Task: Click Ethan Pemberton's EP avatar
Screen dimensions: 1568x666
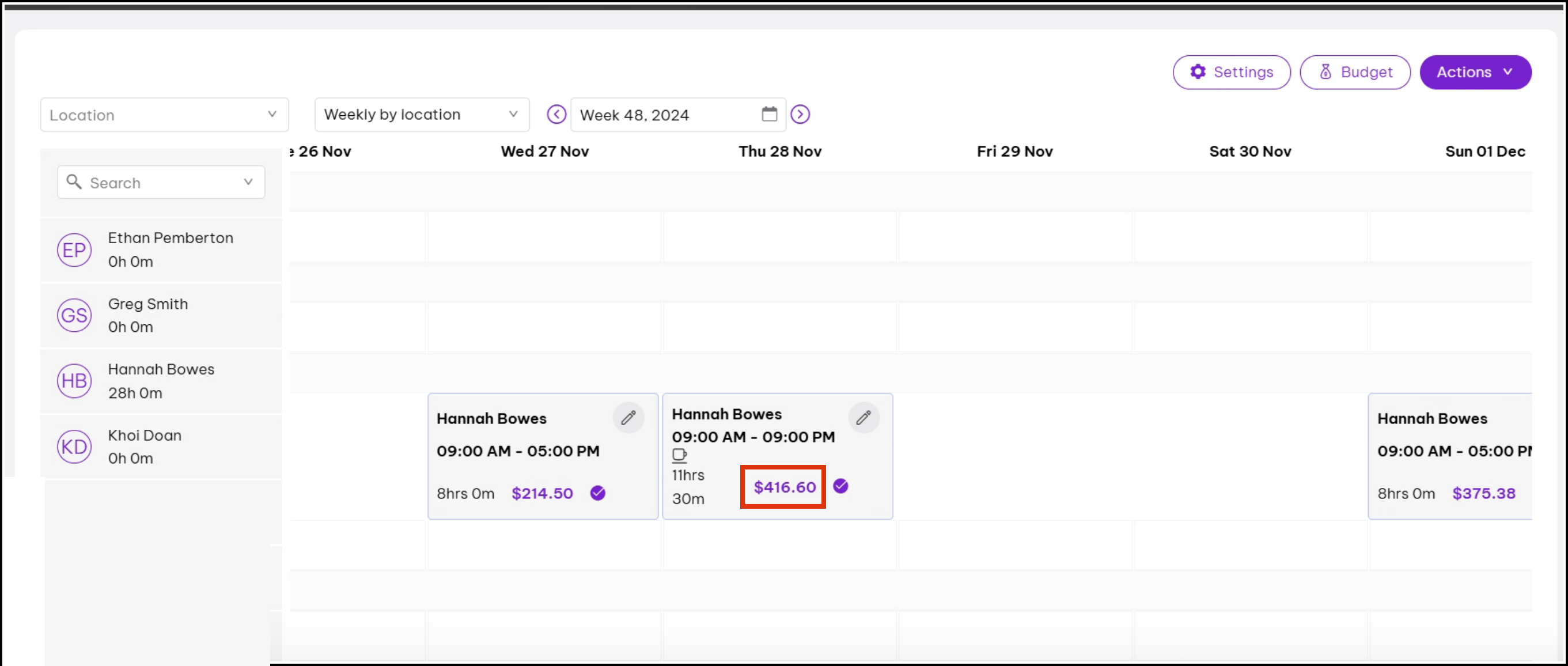Action: tap(74, 249)
